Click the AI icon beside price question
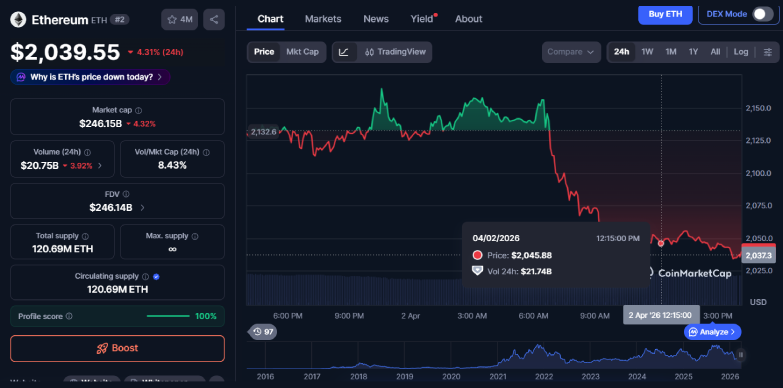This screenshot has height=388, width=783. [21, 77]
